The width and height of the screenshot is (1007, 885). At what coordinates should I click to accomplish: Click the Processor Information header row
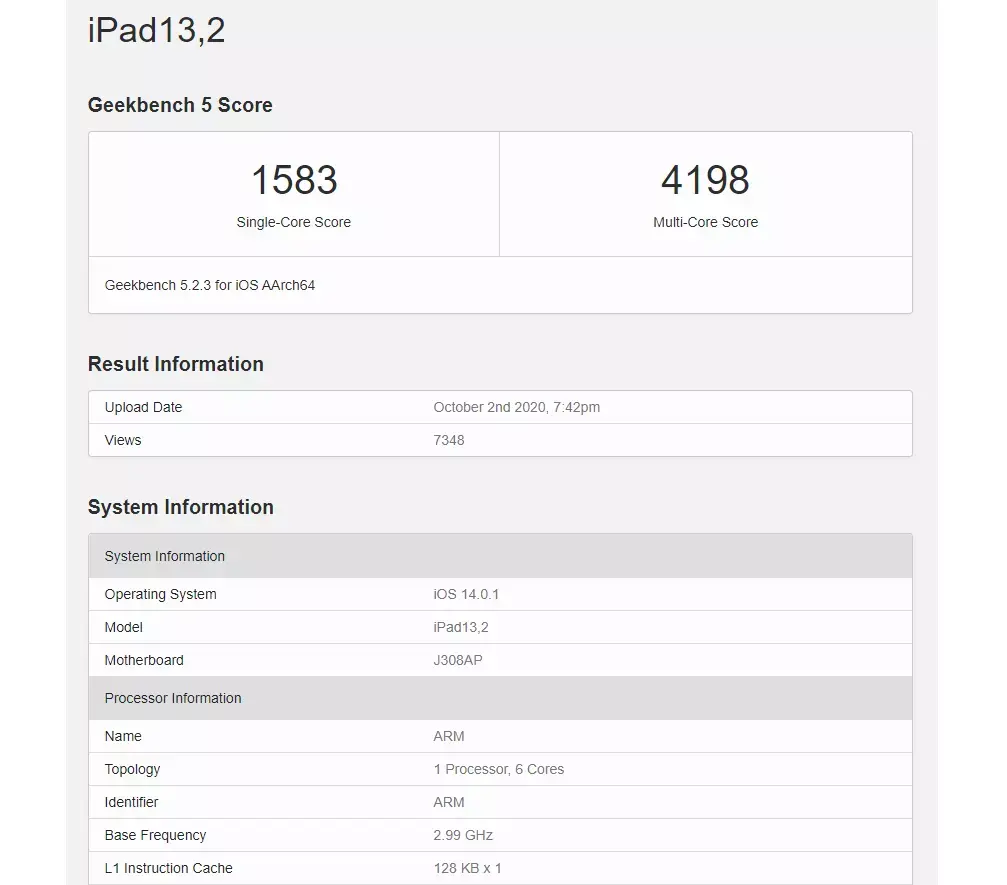[500, 698]
